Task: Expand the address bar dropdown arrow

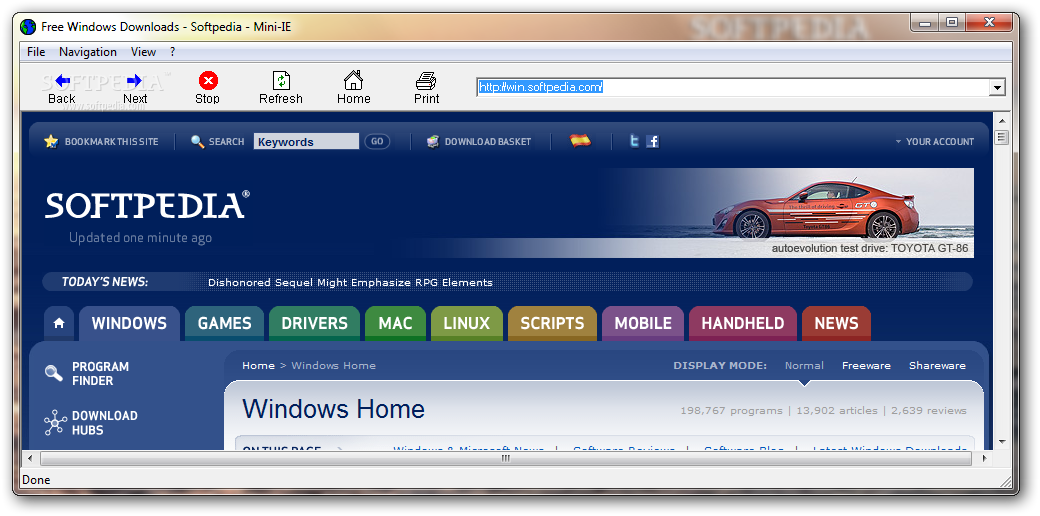Action: [x=997, y=87]
